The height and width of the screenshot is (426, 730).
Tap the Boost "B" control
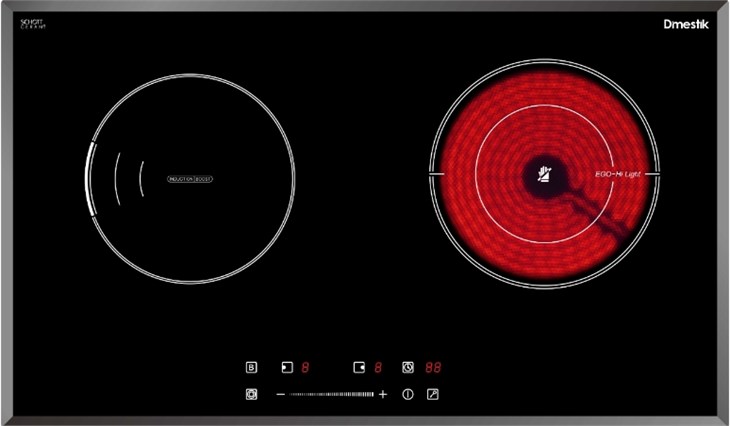pos(251,367)
